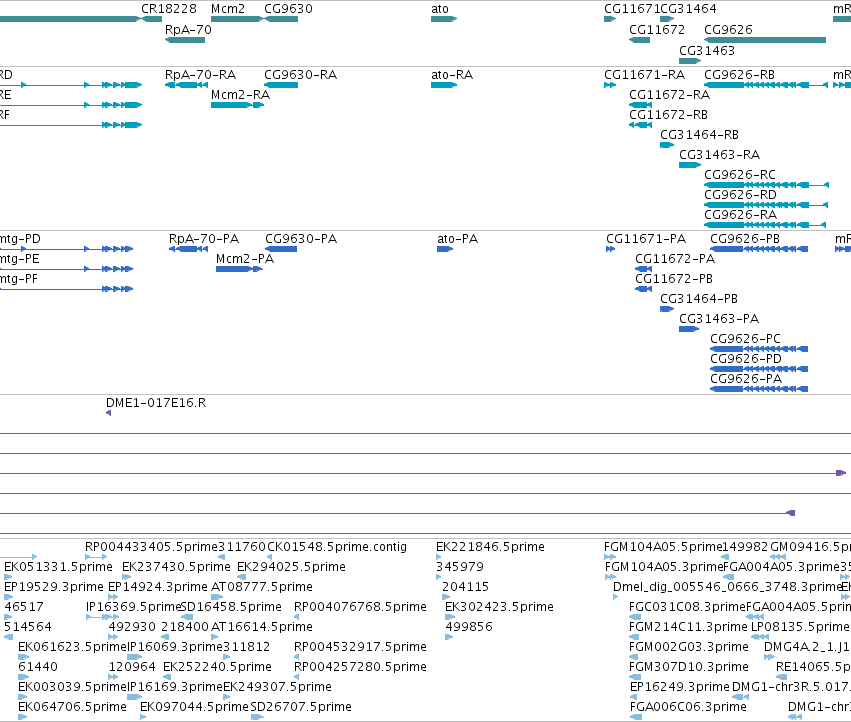Select the DME1-017E16.R feature label

(156, 403)
